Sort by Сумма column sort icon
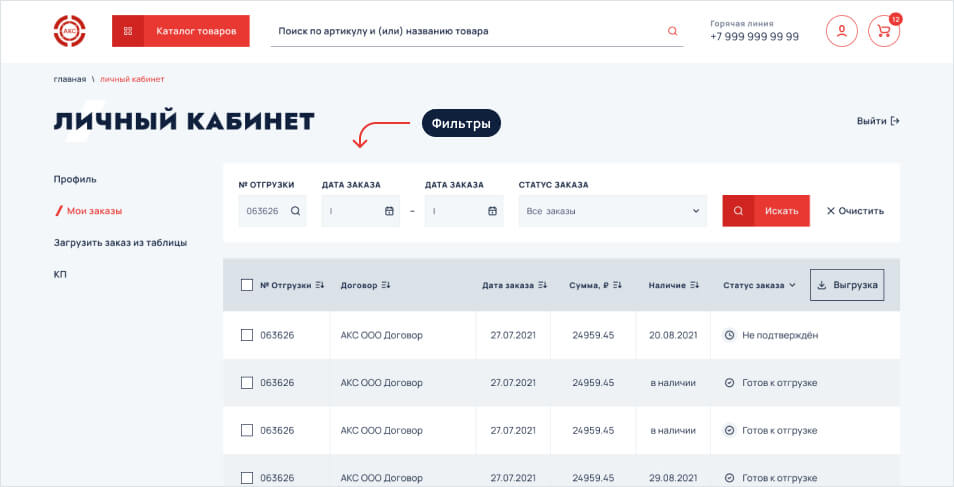 click(620, 285)
